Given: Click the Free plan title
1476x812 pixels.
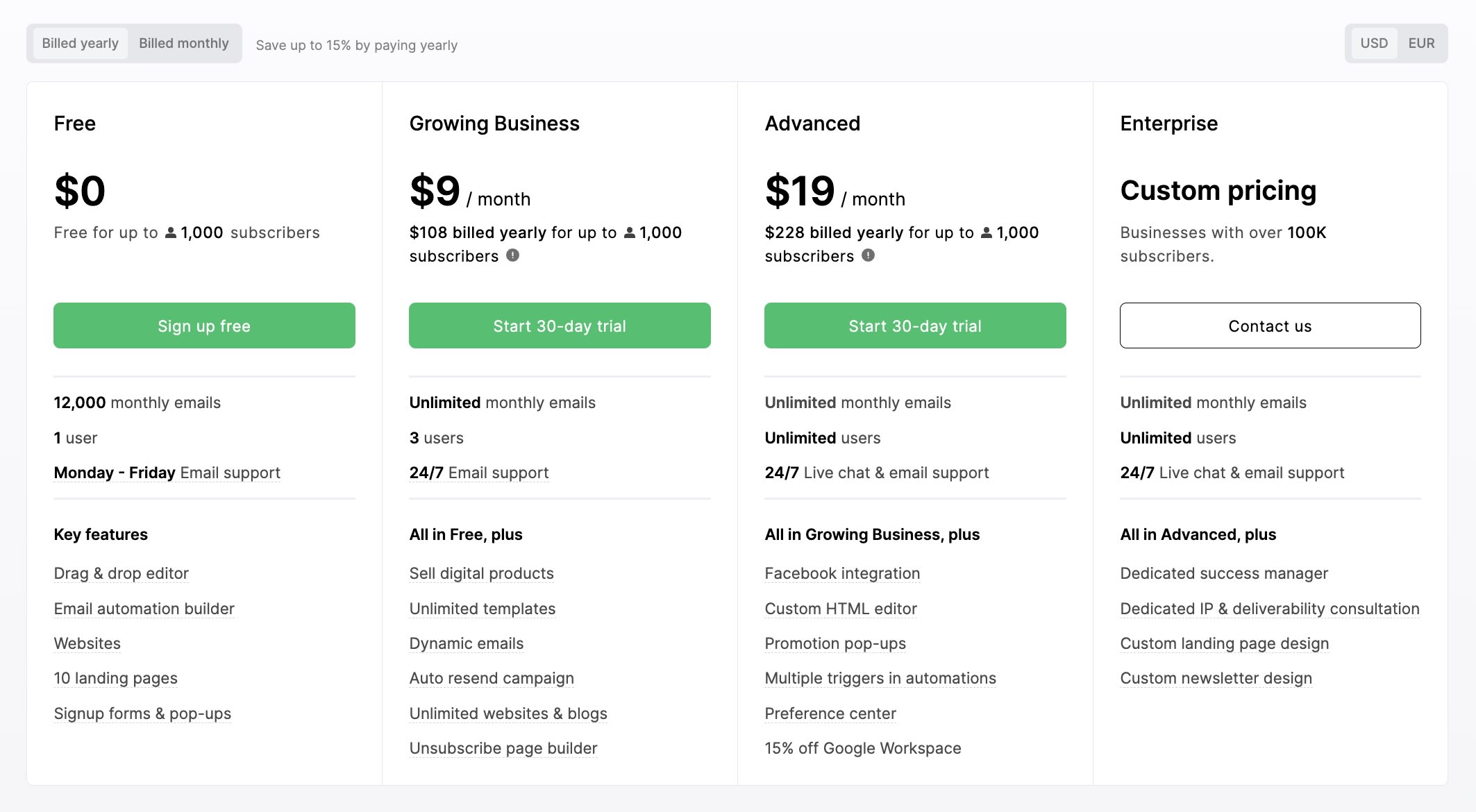Looking at the screenshot, I should (x=75, y=124).
